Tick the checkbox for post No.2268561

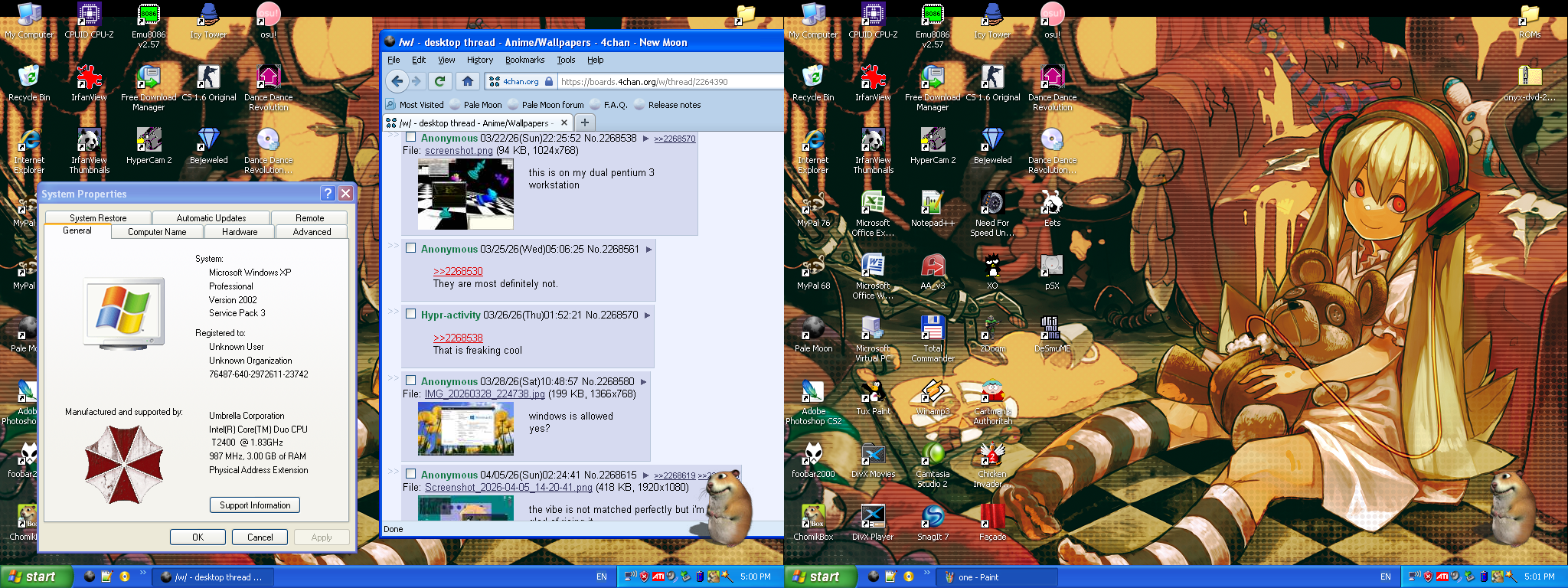click(x=411, y=248)
